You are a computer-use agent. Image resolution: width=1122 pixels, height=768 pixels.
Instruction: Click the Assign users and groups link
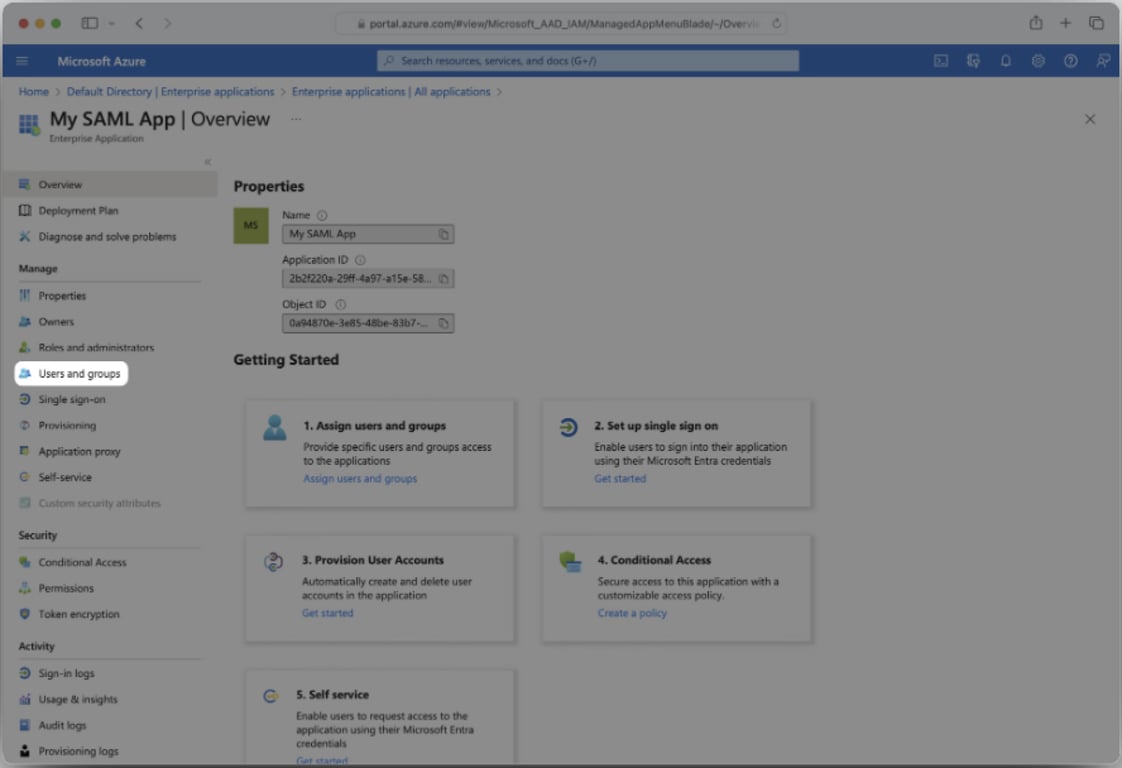pos(360,478)
